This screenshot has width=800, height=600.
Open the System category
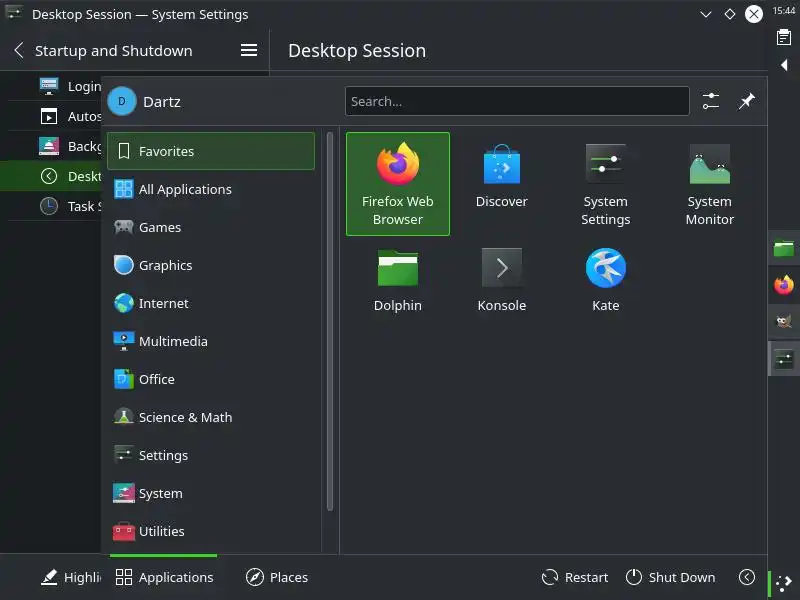point(211,493)
